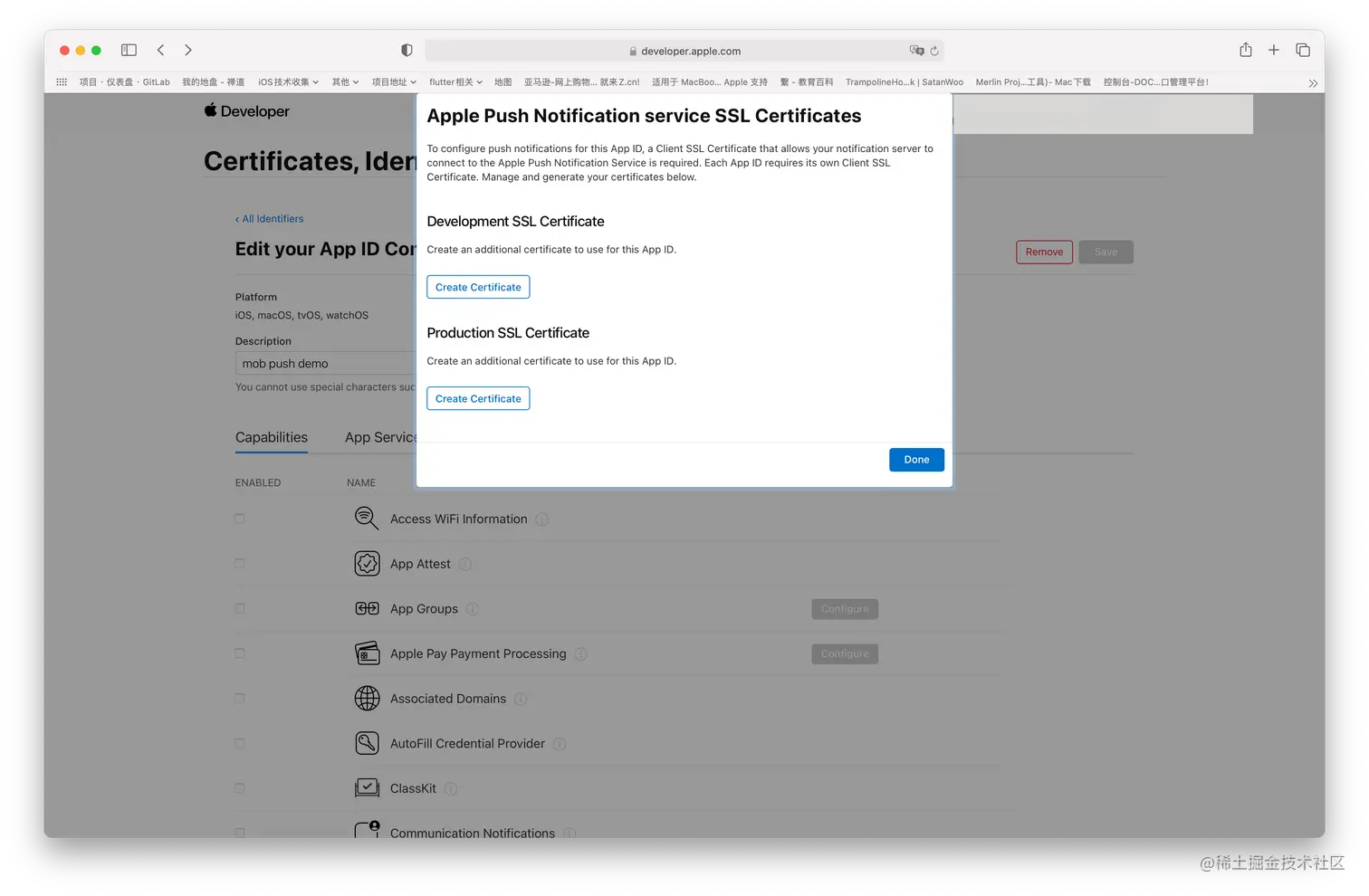1369x896 pixels.
Task: Click the ClassKit icon
Action: tap(367, 788)
